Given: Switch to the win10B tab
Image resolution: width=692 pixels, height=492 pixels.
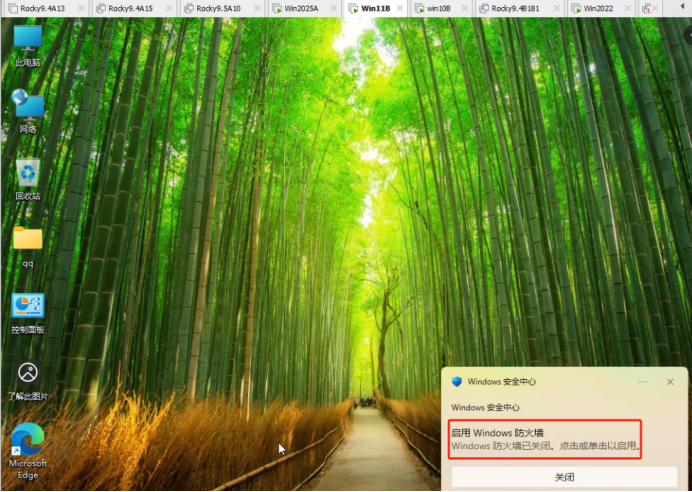Looking at the screenshot, I should tap(440, 8).
